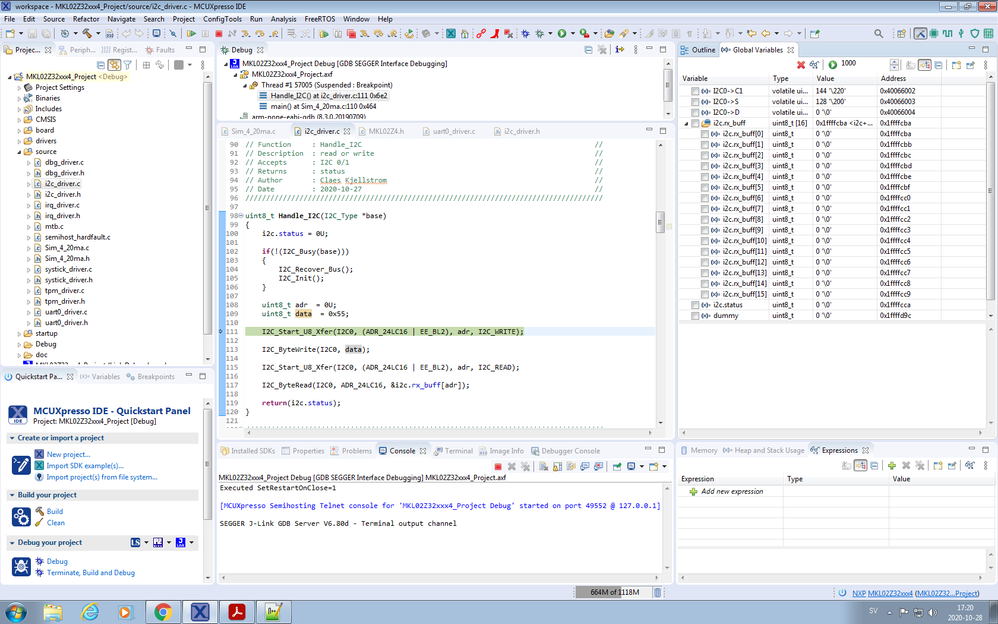Click the red X remove icon in Global Variables
Screen dimensions: 998x624
tap(801, 64)
